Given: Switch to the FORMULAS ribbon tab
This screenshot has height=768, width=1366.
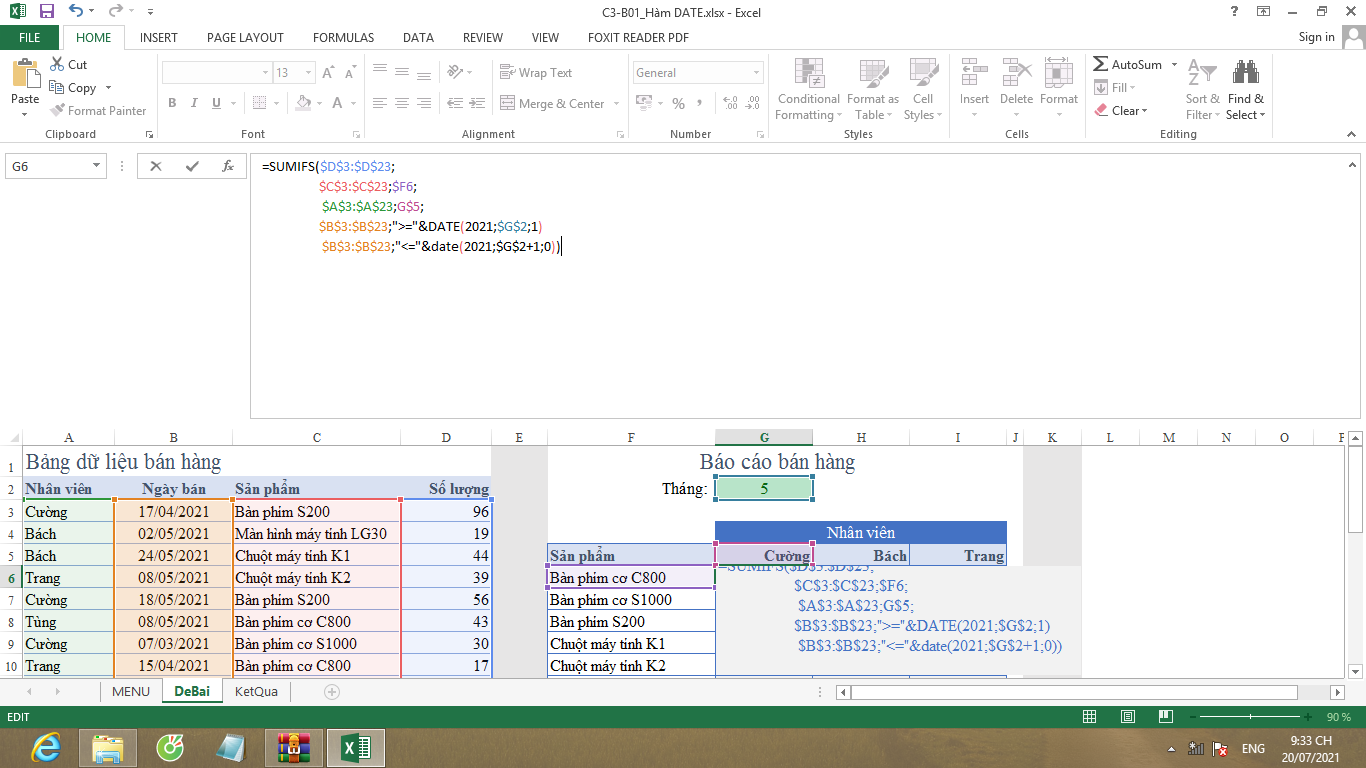Looking at the screenshot, I should 343,37.
